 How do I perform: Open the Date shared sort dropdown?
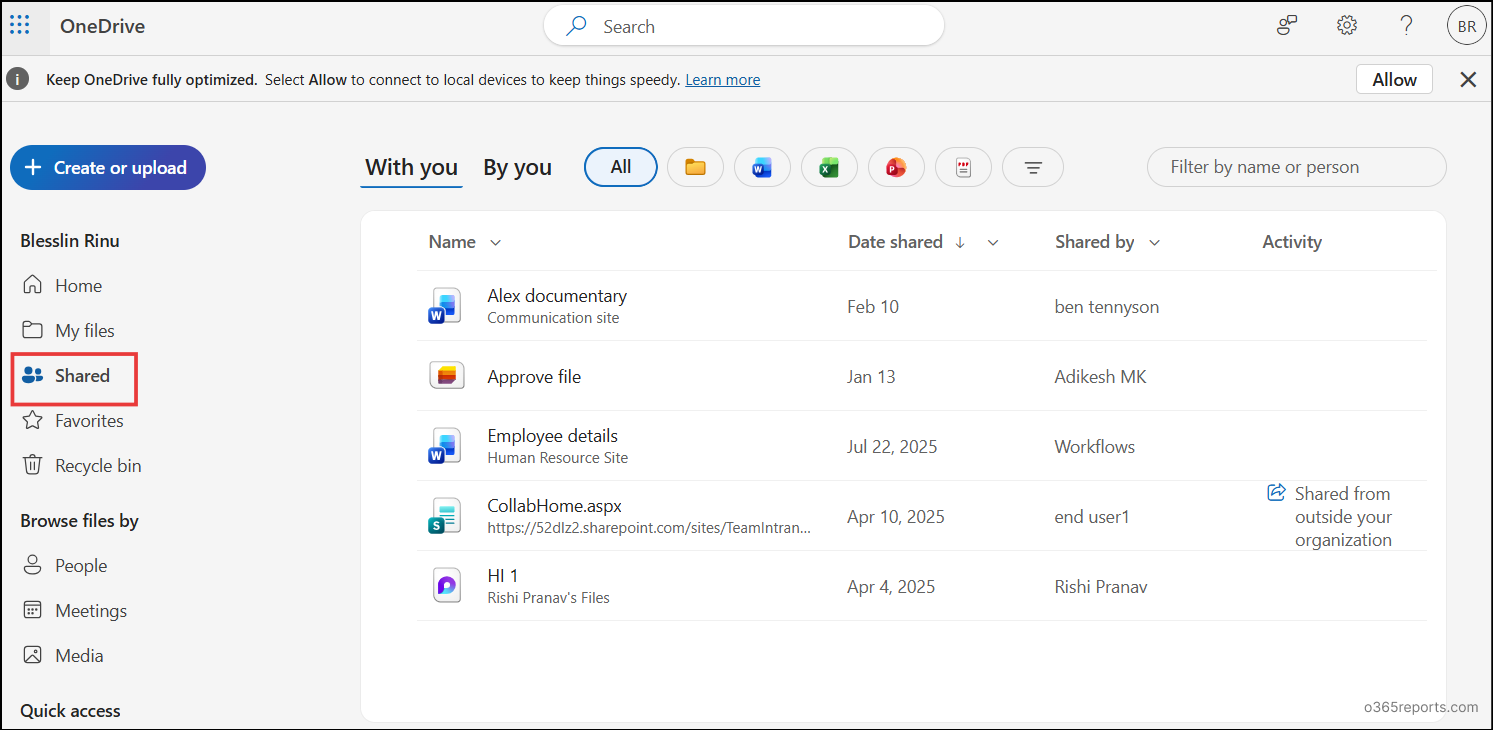click(993, 241)
